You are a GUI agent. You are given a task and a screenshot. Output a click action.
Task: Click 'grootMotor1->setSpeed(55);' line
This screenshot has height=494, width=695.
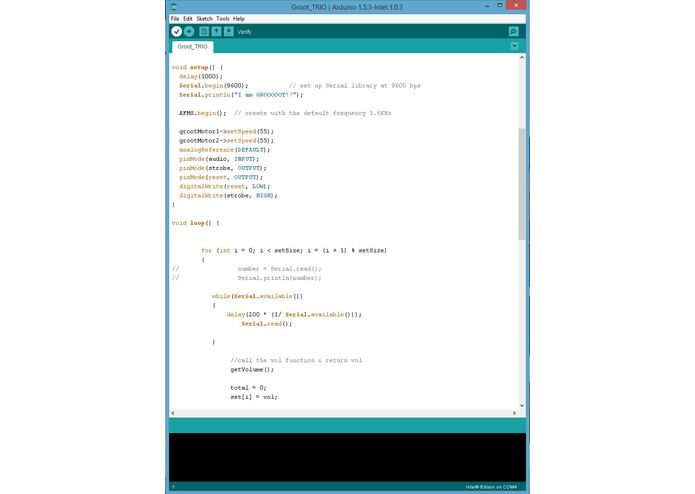(x=226, y=132)
